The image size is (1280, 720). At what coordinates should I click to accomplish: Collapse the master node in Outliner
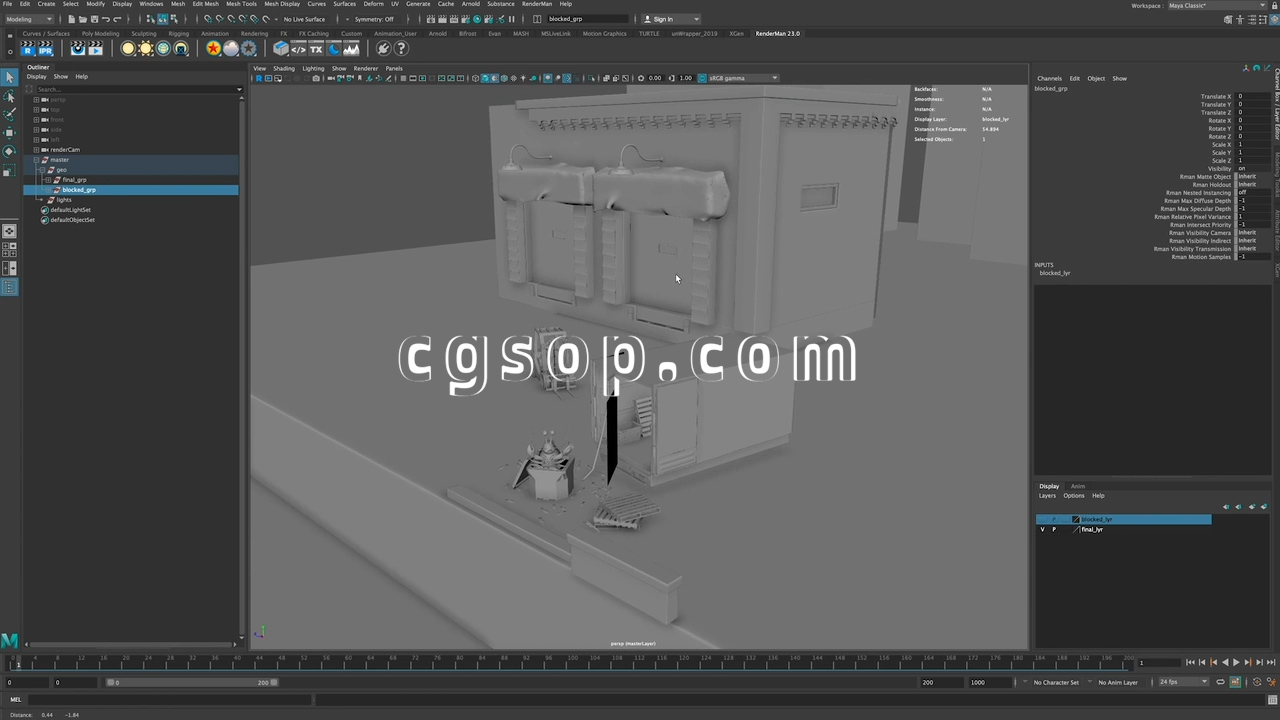pos(37,160)
